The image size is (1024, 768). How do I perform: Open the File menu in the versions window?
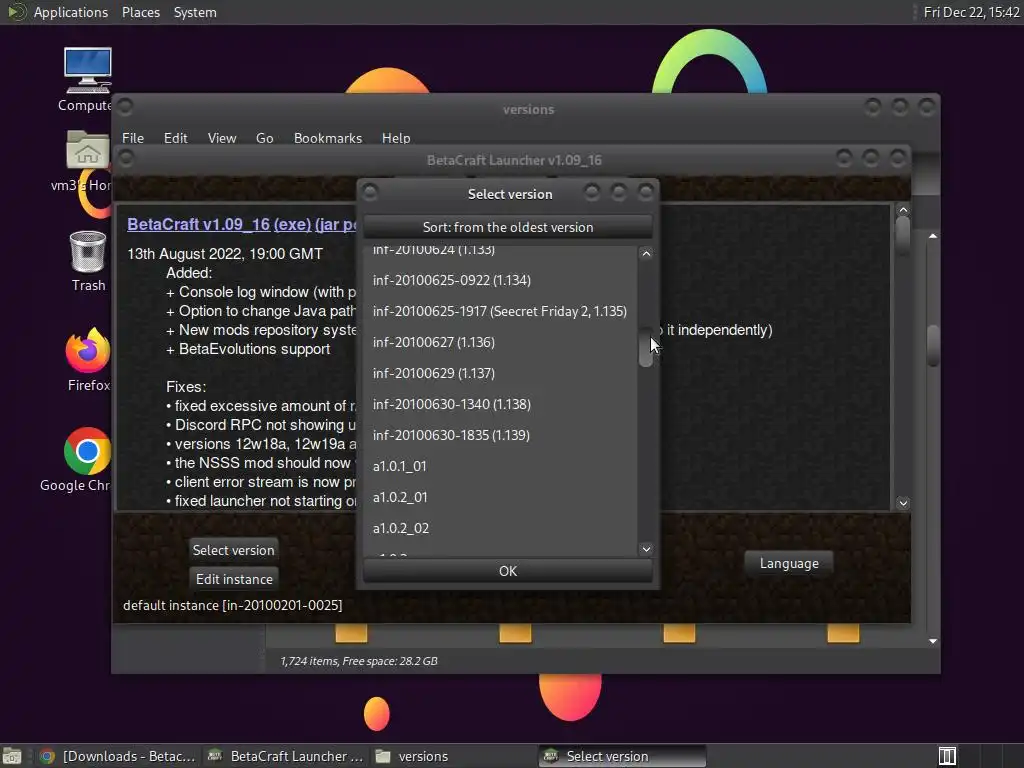133,138
